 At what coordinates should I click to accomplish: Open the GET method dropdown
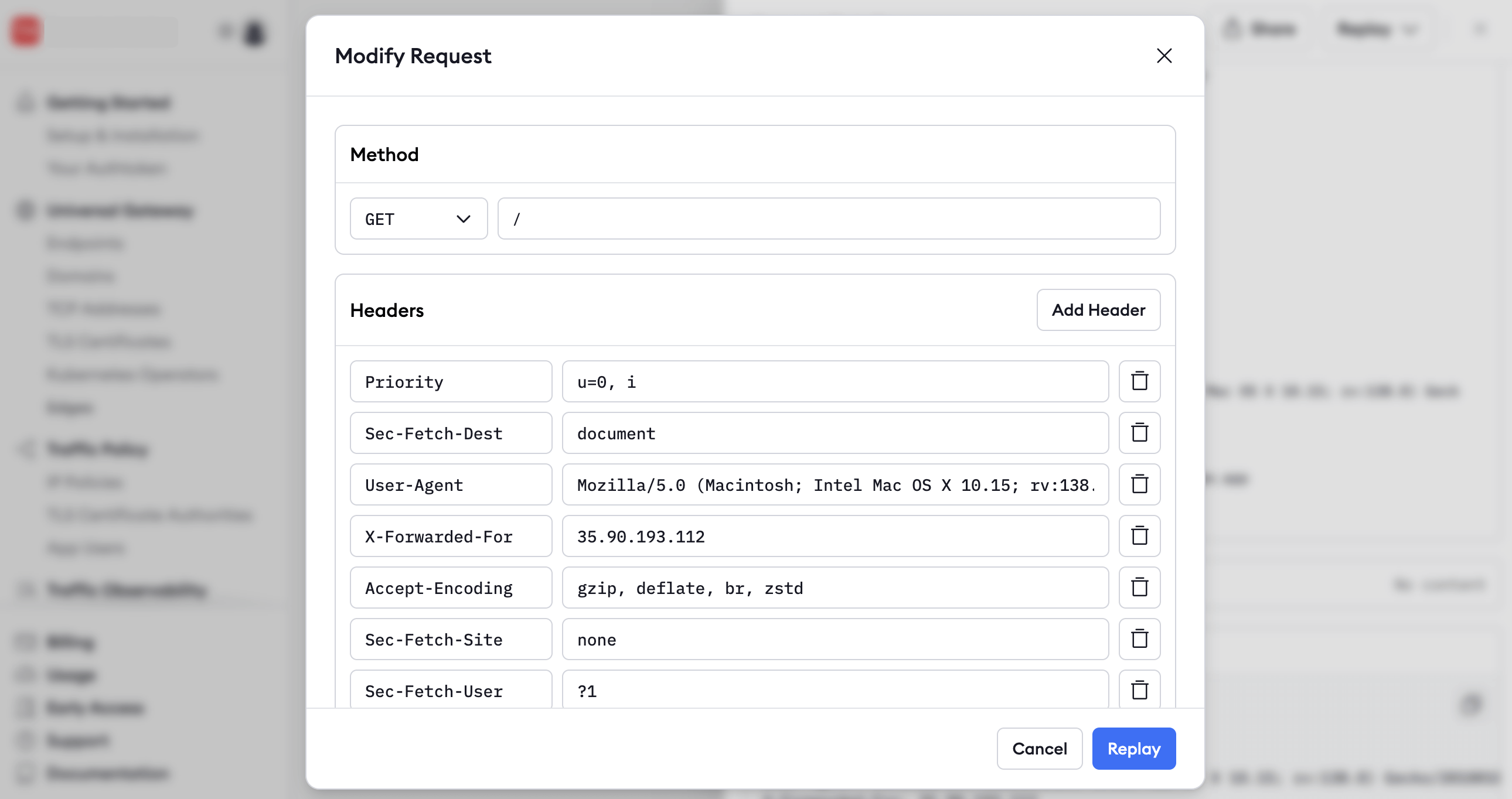[x=418, y=219]
